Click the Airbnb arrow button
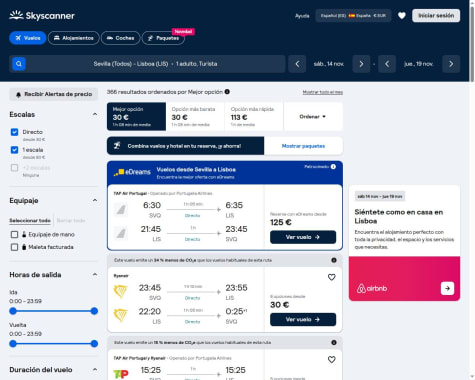 (447, 288)
